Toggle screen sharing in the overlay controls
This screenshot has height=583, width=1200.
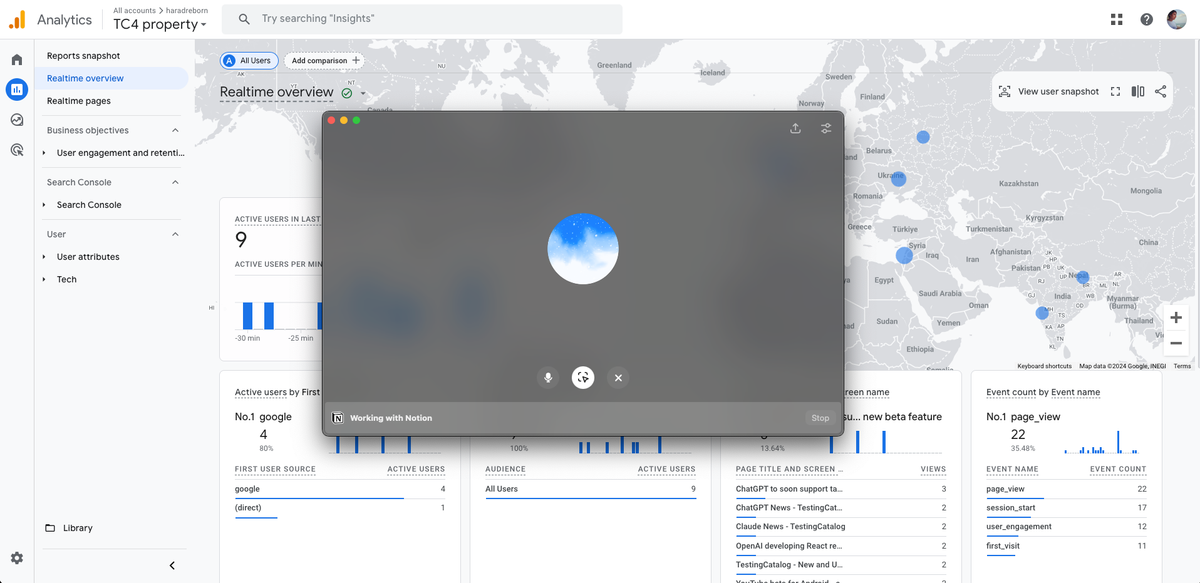coord(583,378)
